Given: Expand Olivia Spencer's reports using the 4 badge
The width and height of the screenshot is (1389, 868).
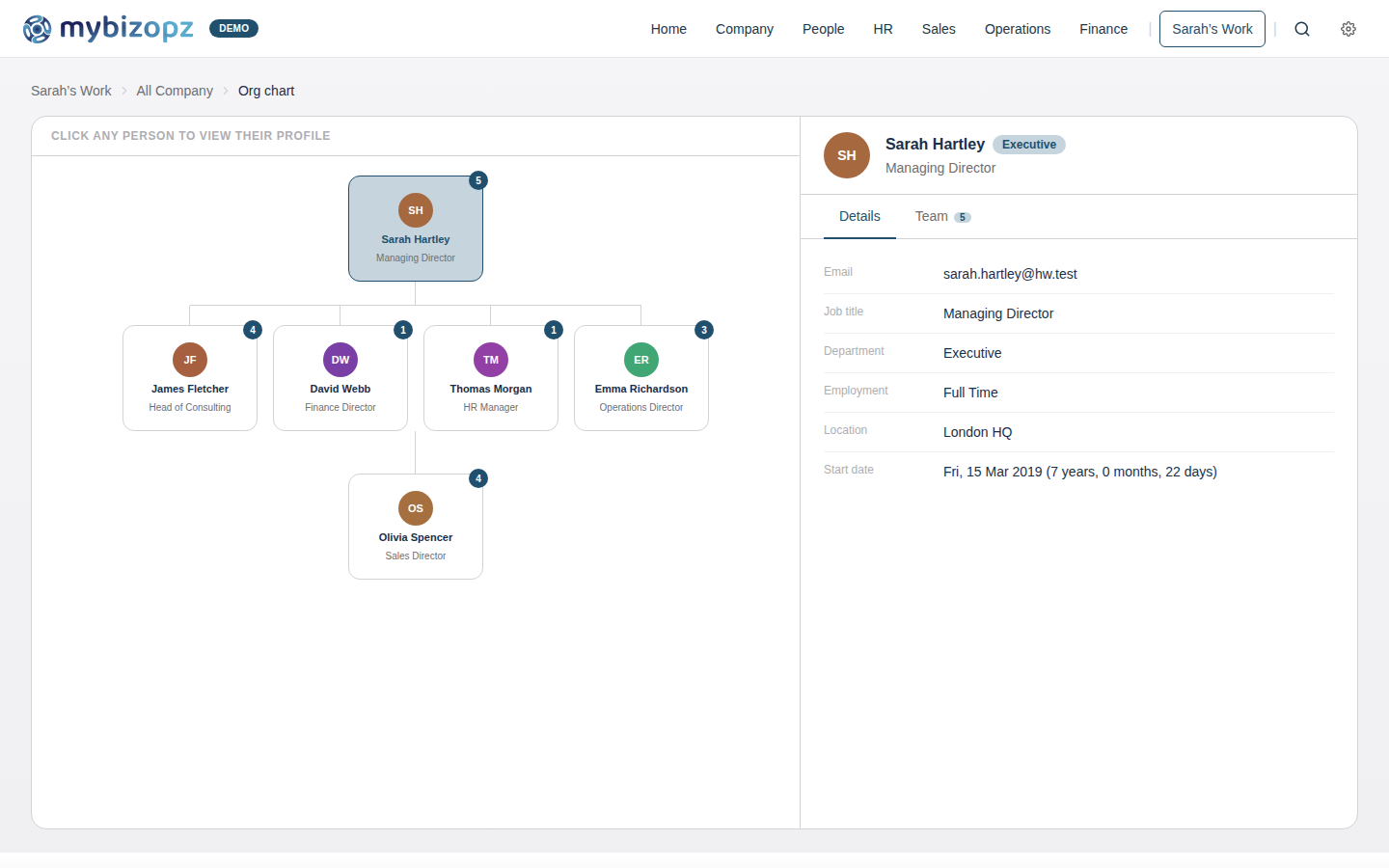Looking at the screenshot, I should pyautogui.click(x=477, y=478).
